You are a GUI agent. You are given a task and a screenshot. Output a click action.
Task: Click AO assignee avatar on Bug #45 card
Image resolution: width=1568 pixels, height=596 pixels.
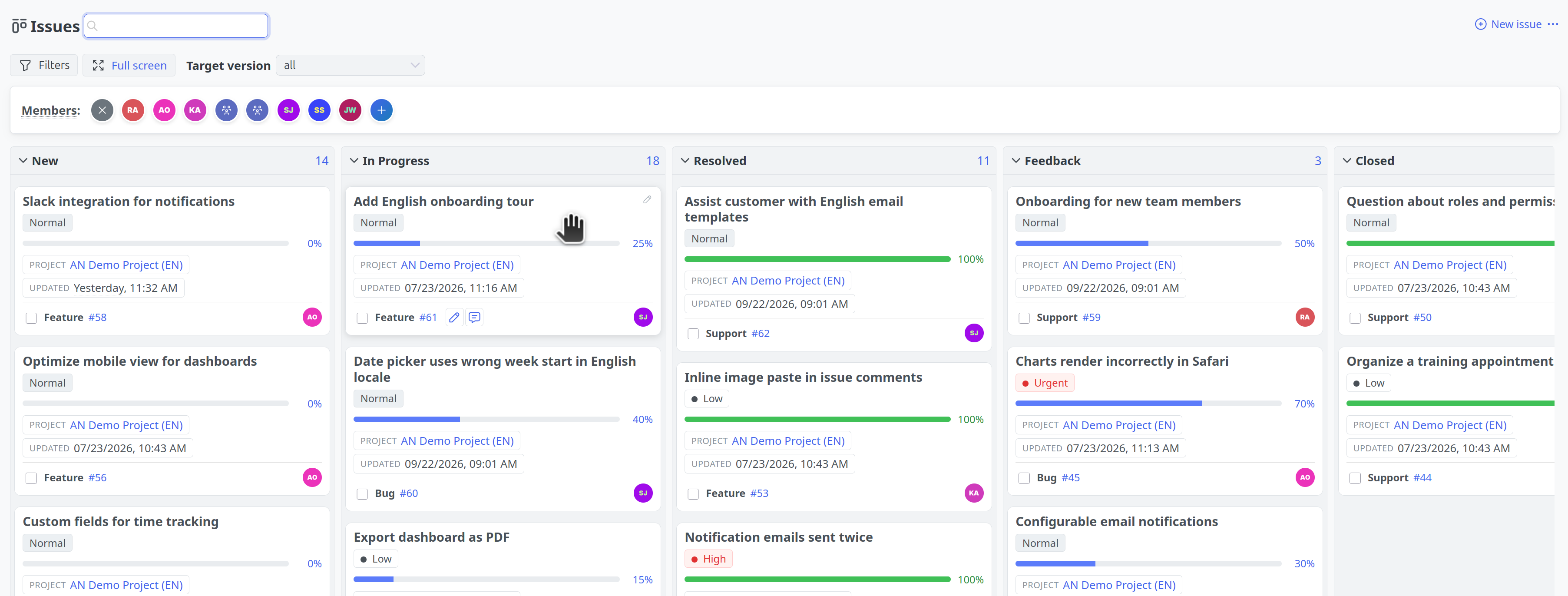1304,477
